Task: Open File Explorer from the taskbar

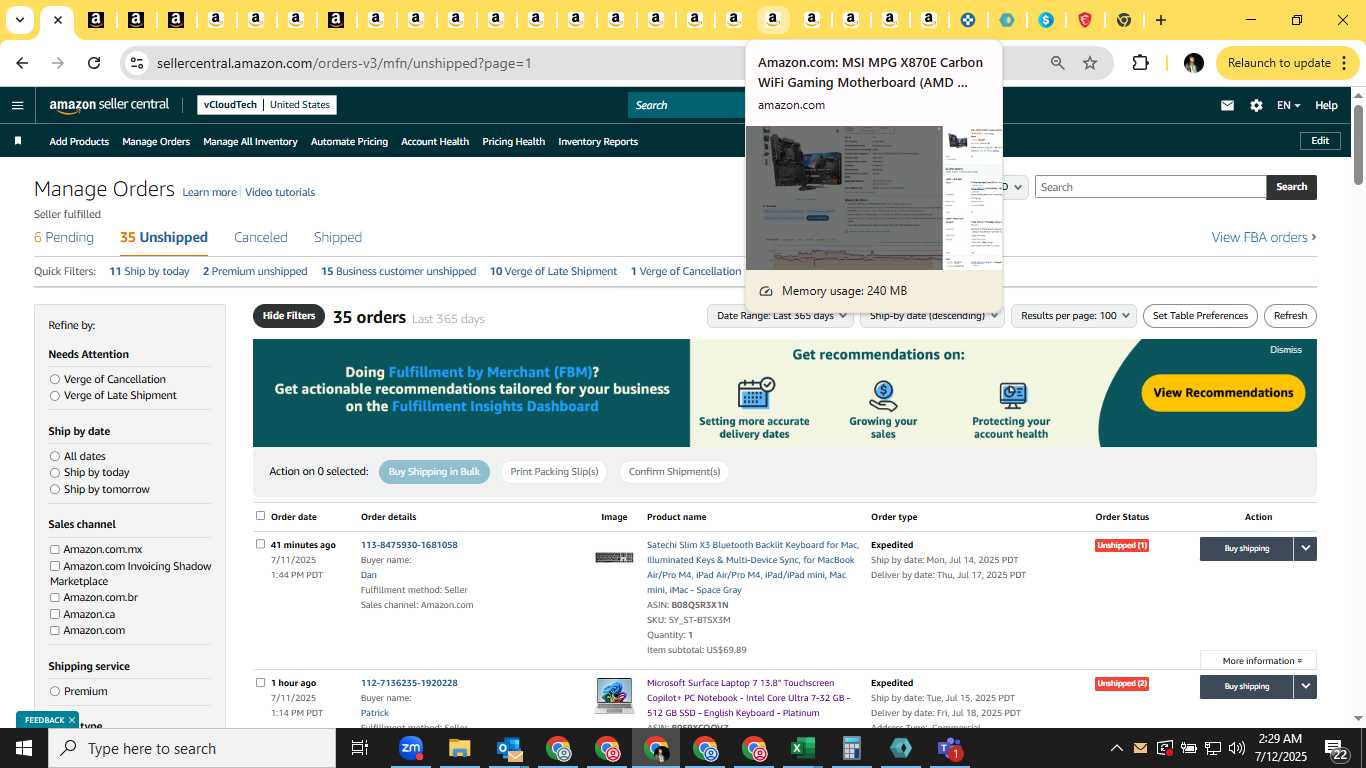Action: [459, 748]
